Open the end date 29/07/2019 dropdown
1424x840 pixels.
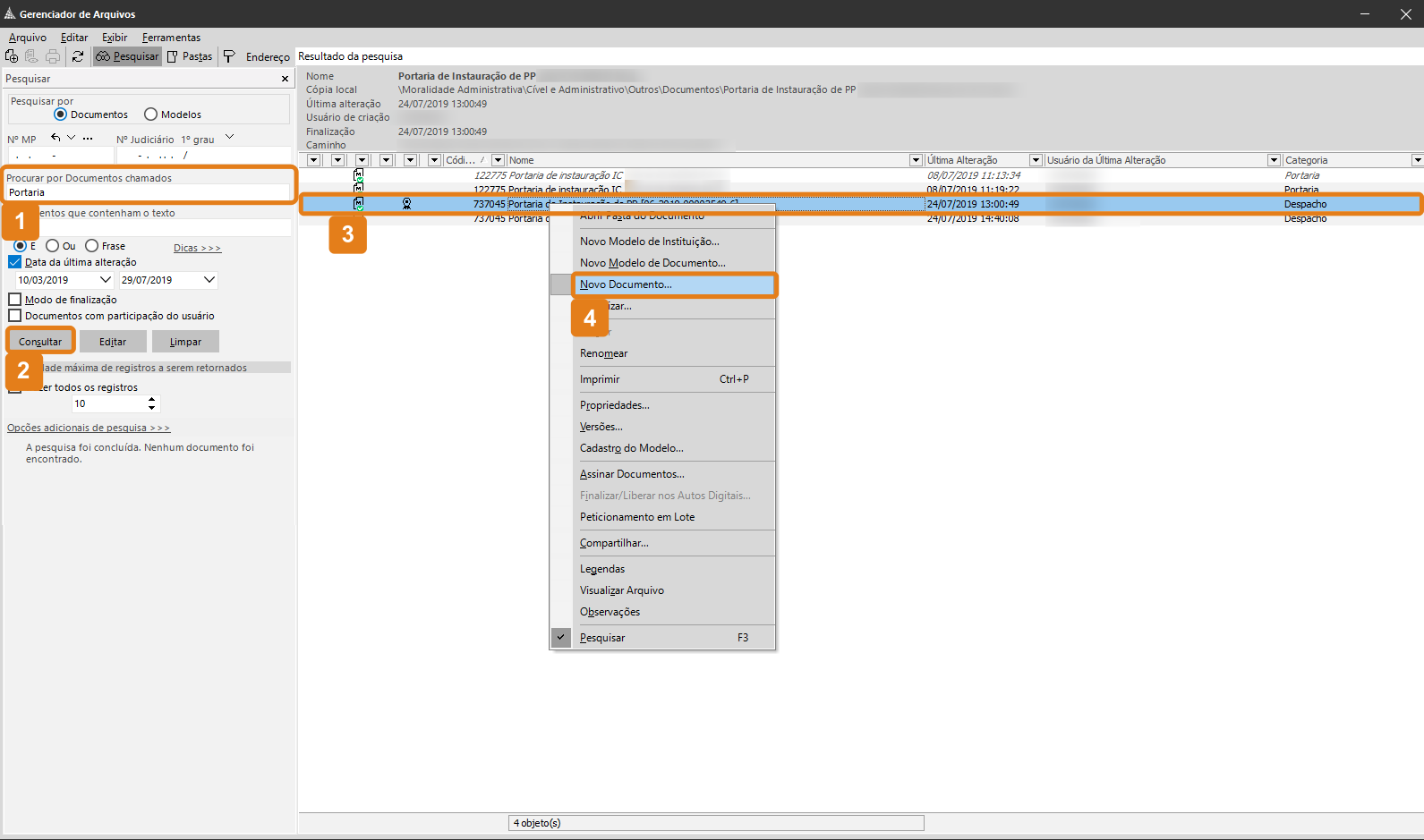click(209, 280)
